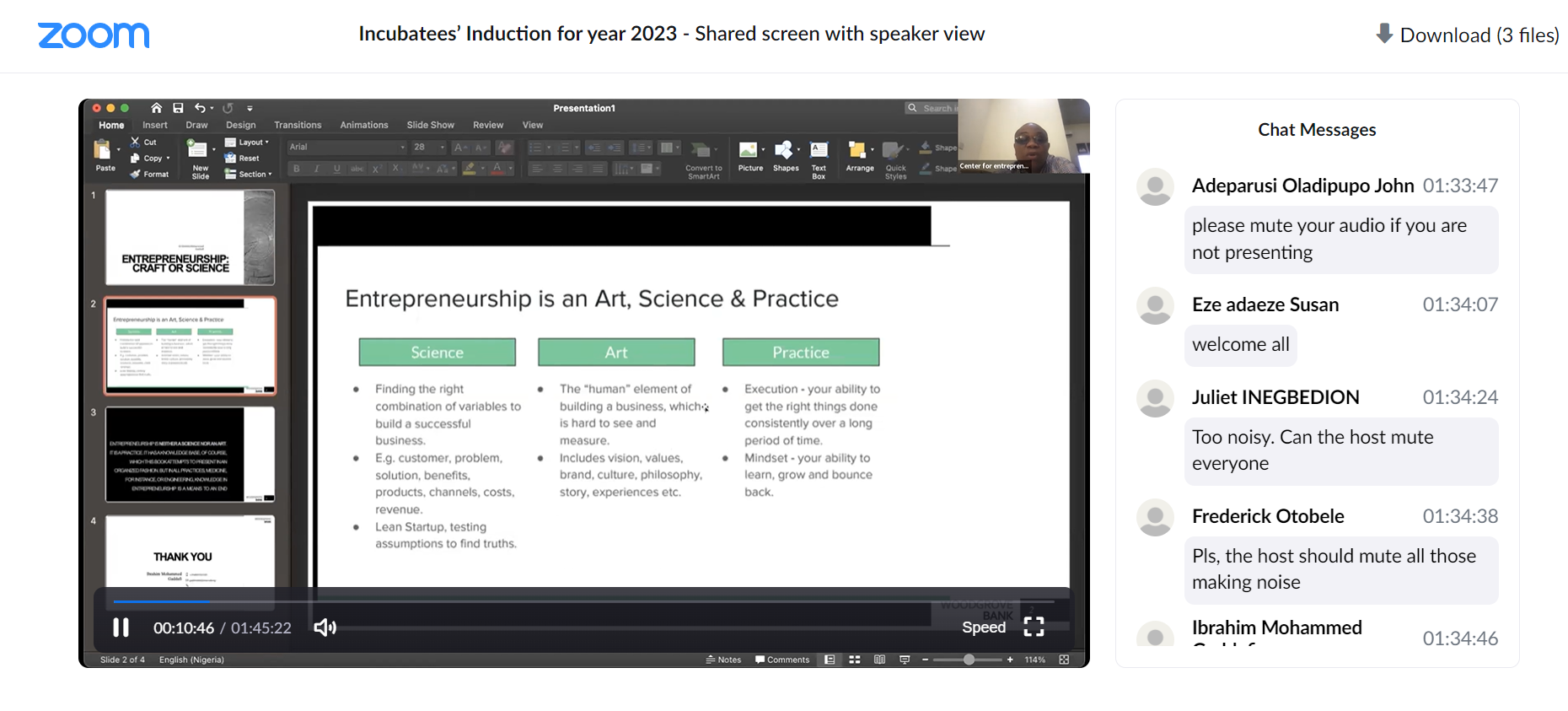Click the Copy icon in the ribbon
Image resolution: width=1568 pixels, height=711 pixels.
[135, 158]
